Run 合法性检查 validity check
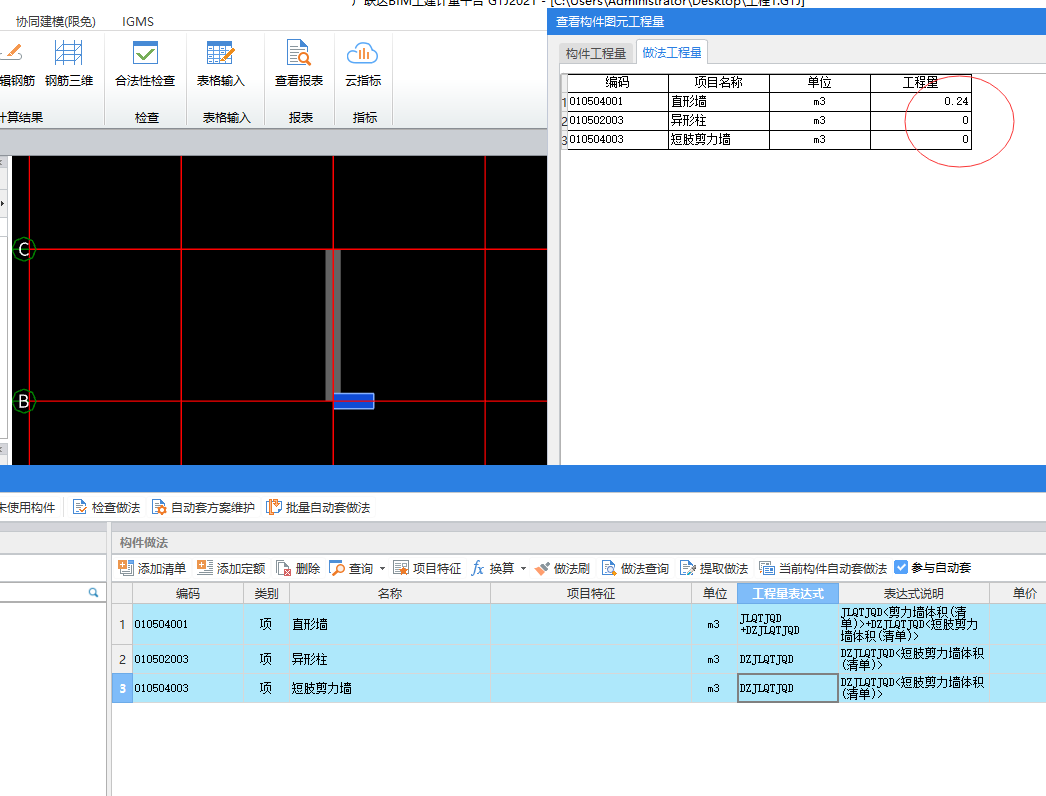The width and height of the screenshot is (1046, 796). [145, 63]
